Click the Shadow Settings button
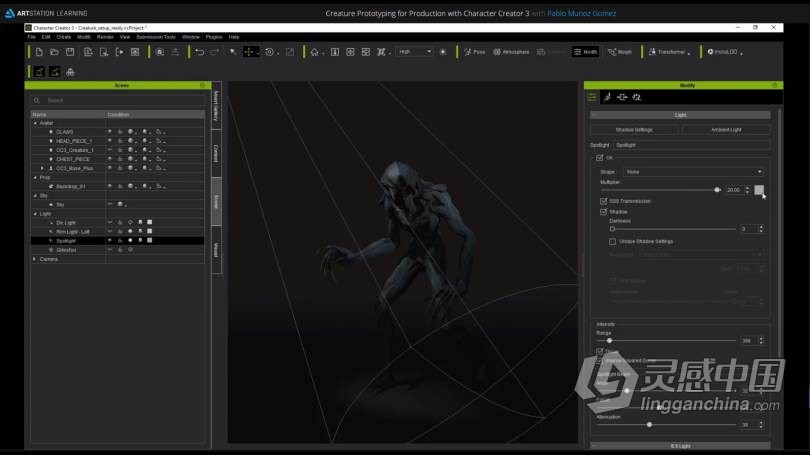Viewport: 810px width, 455px height. [x=634, y=130]
